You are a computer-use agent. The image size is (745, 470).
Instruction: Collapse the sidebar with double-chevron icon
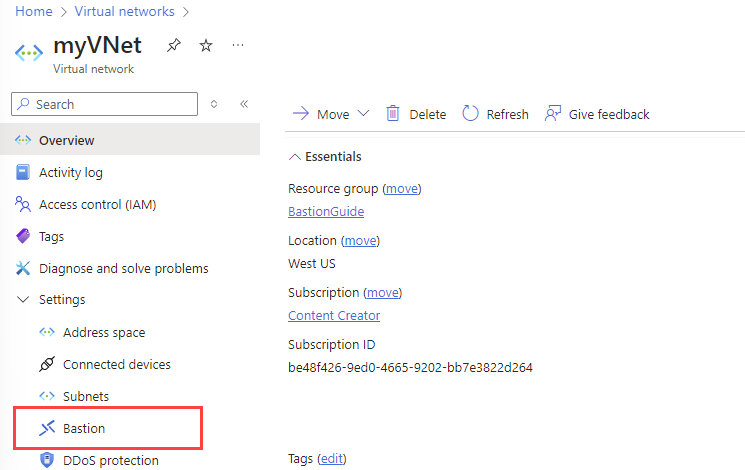point(244,104)
